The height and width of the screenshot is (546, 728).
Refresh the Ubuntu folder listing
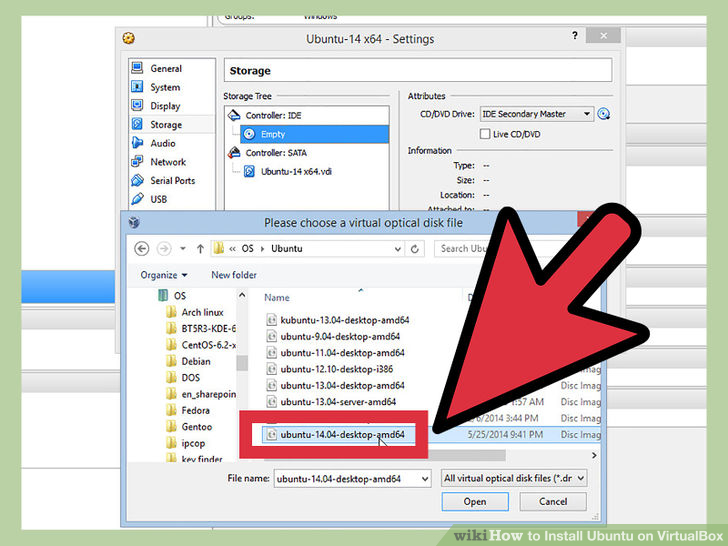coord(415,249)
